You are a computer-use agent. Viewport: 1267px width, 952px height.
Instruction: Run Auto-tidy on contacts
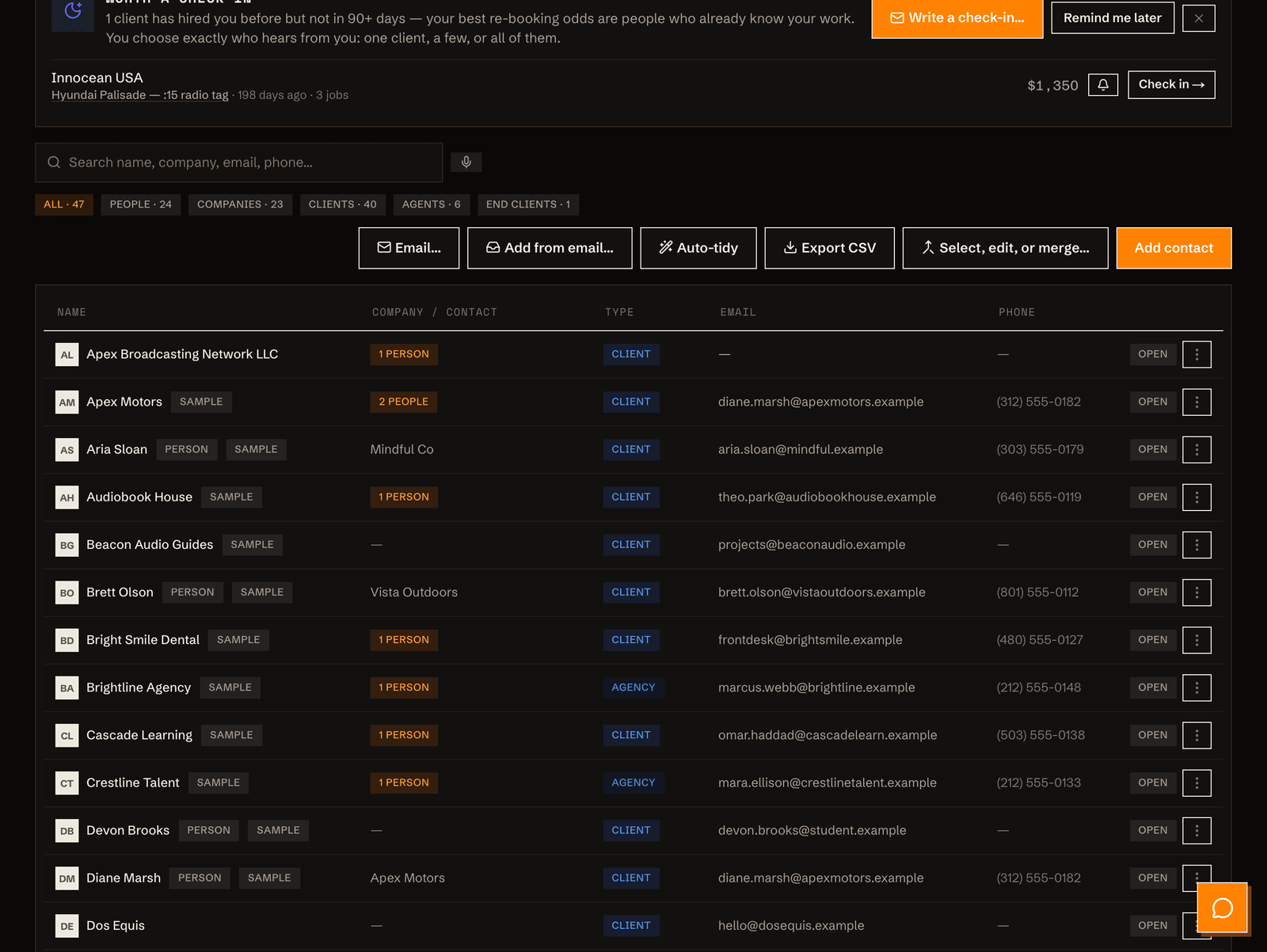698,248
